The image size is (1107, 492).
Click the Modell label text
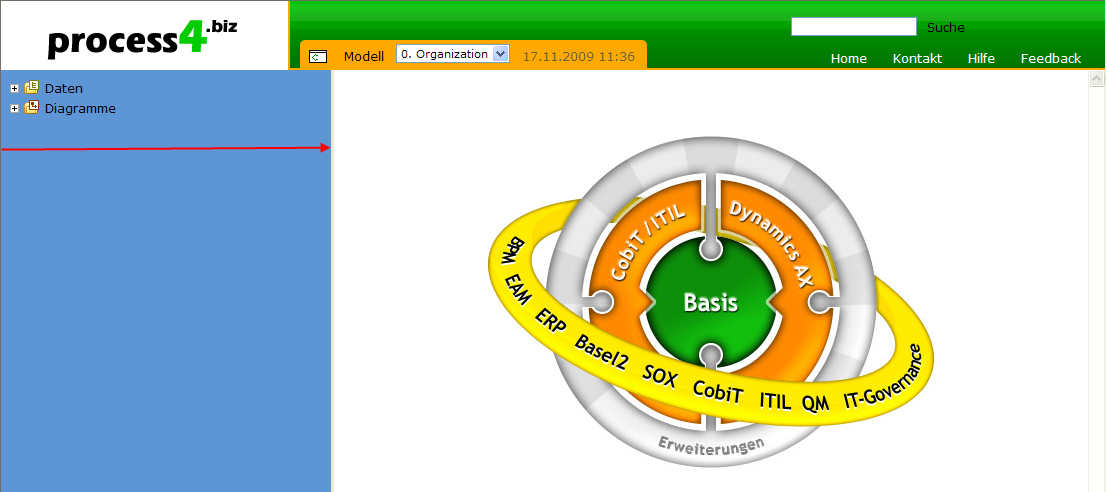click(x=364, y=56)
